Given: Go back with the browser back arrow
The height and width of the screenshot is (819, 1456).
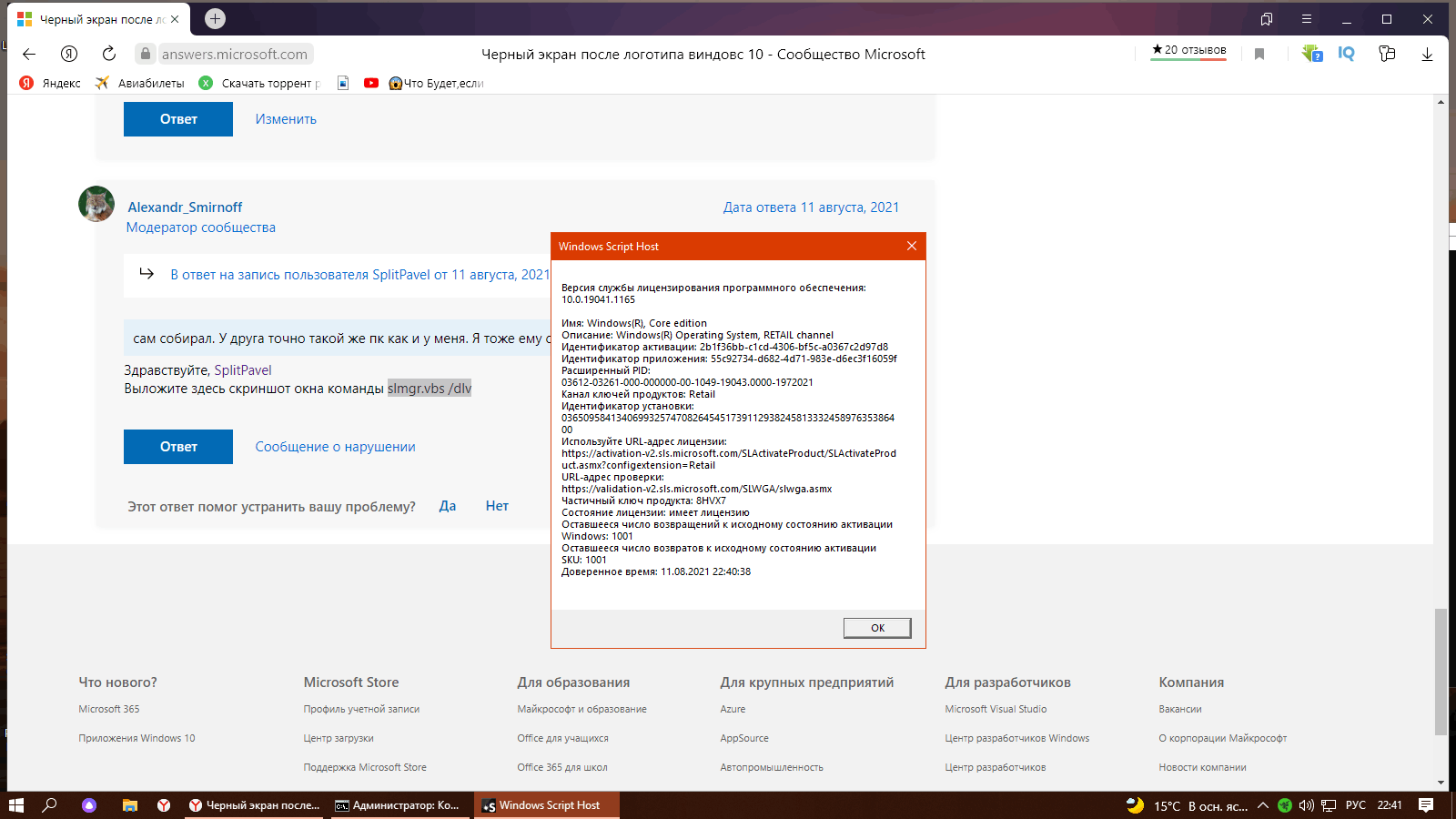Looking at the screenshot, I should [x=29, y=54].
